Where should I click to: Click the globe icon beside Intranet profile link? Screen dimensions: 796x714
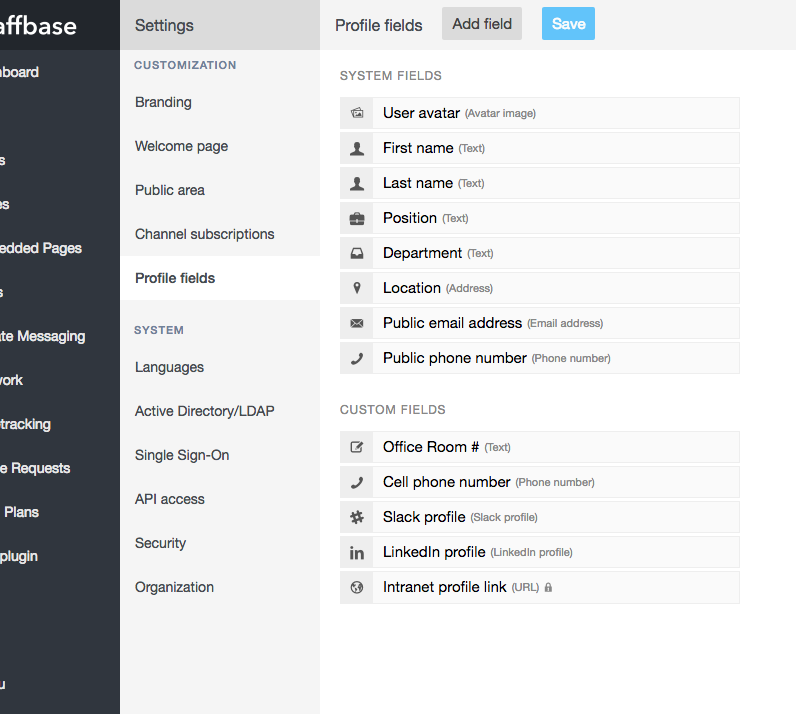click(x=357, y=587)
